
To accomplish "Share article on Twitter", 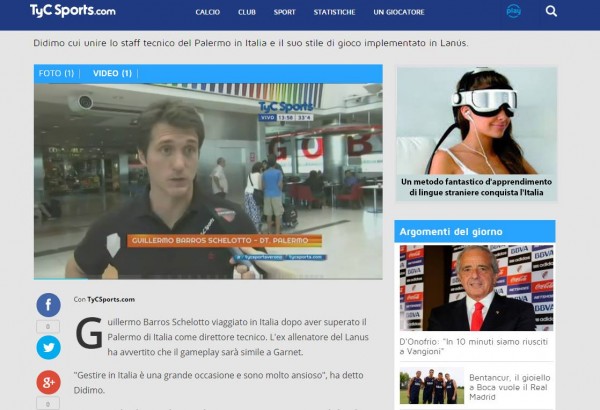I will (x=48, y=347).
